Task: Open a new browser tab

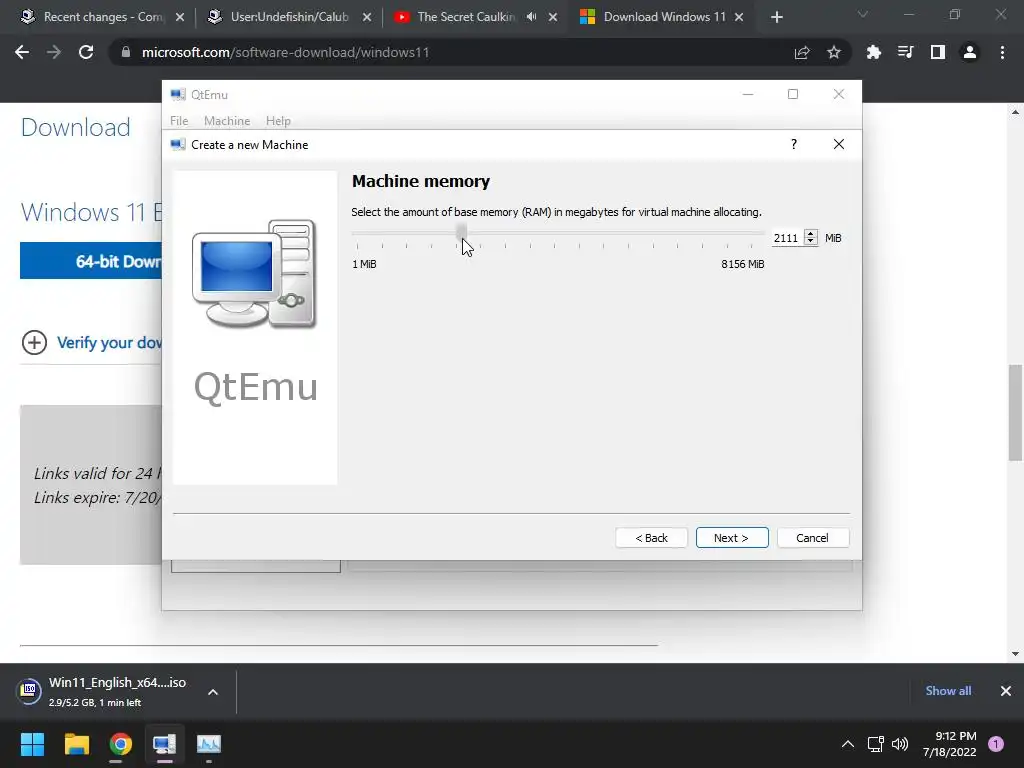Action: (776, 17)
